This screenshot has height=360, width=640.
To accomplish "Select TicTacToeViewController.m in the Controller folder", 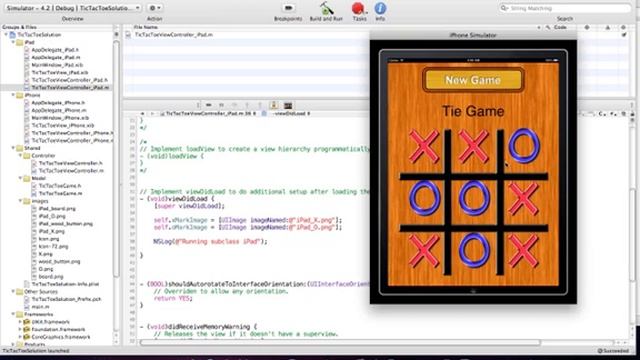I will point(71,171).
